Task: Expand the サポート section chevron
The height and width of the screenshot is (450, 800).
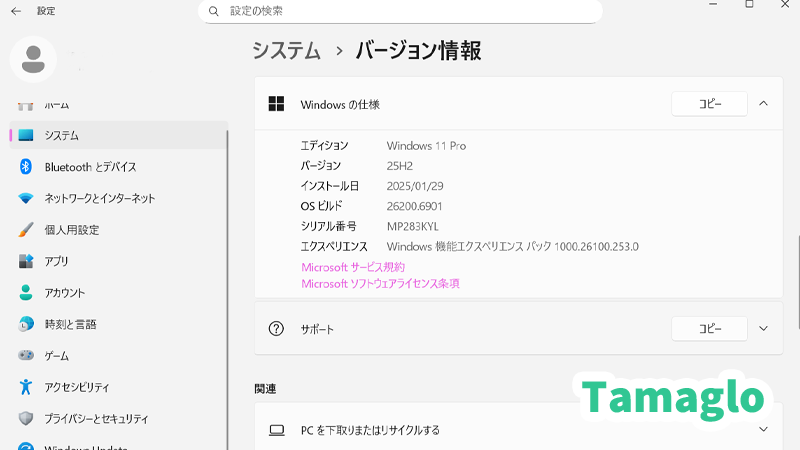Action: click(763, 329)
